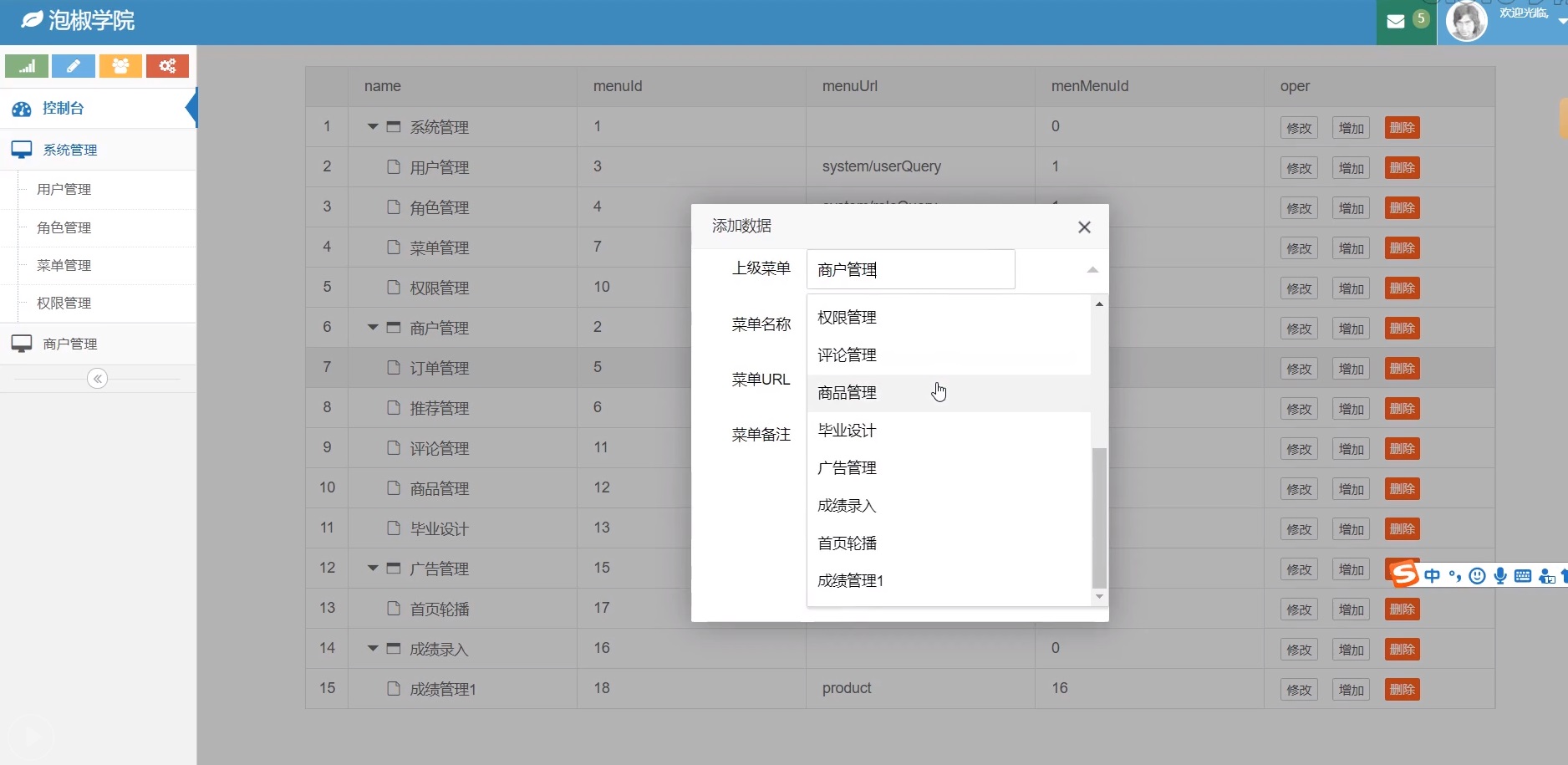Open 用户管理 in the sidebar
This screenshot has width=1568, height=765.
(64, 190)
